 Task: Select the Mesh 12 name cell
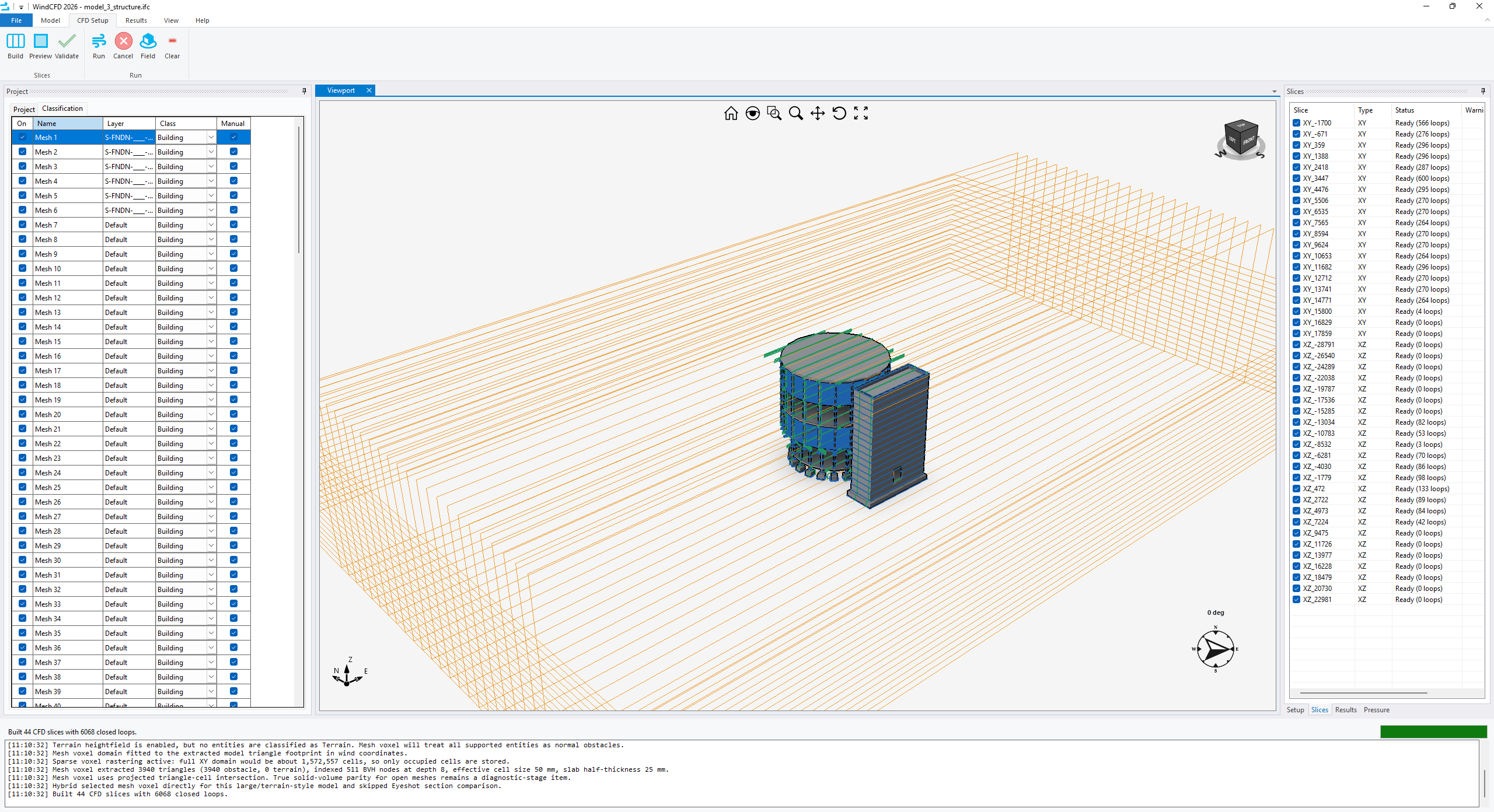tap(68, 297)
